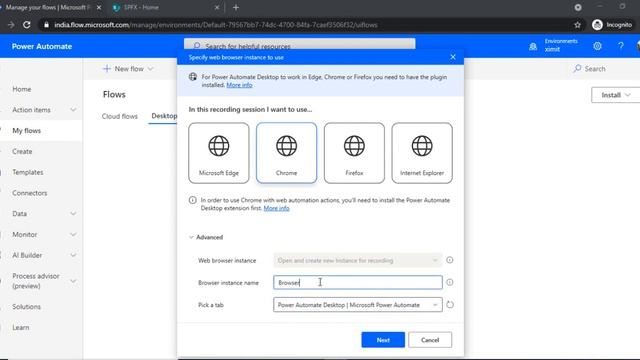
Task: Click the info icon beside Web browser instance
Action: (x=449, y=260)
